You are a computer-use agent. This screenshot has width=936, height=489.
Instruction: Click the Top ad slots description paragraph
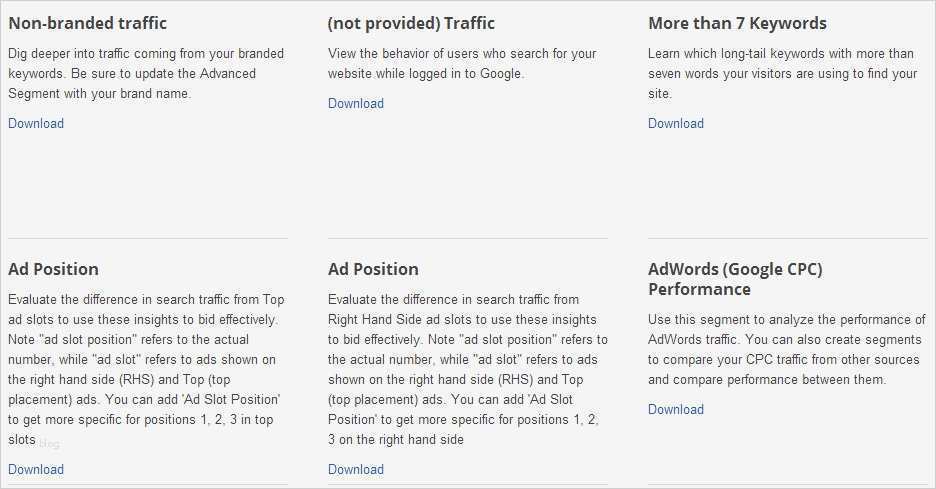pyautogui.click(x=146, y=370)
